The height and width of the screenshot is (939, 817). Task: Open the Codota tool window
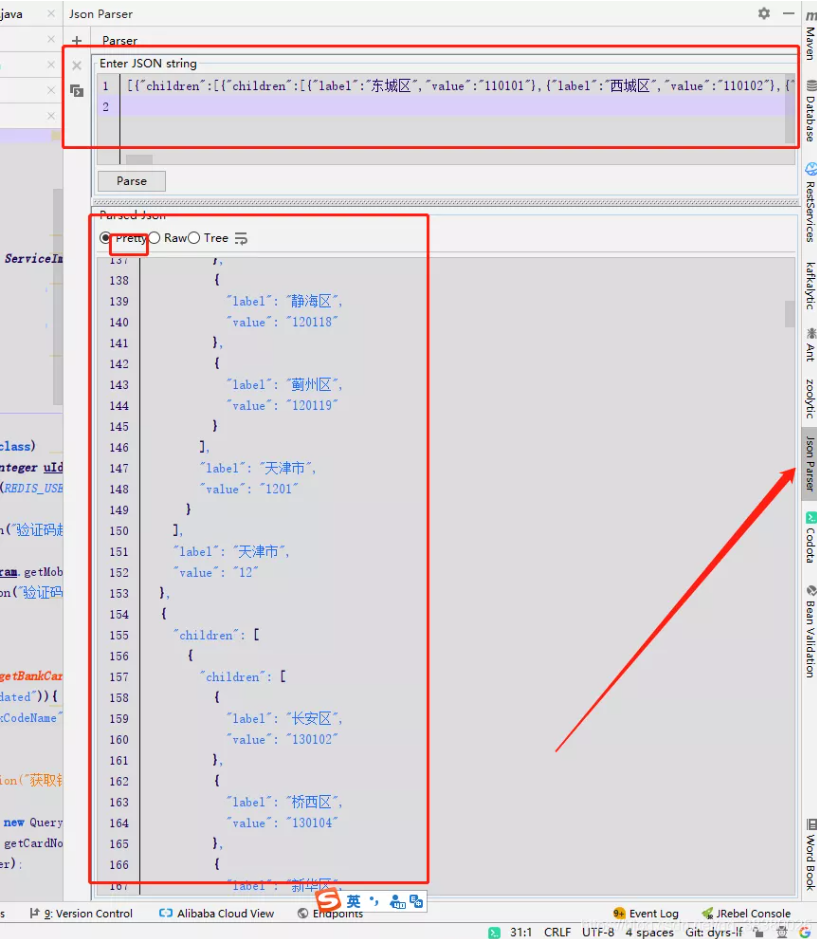pos(810,538)
